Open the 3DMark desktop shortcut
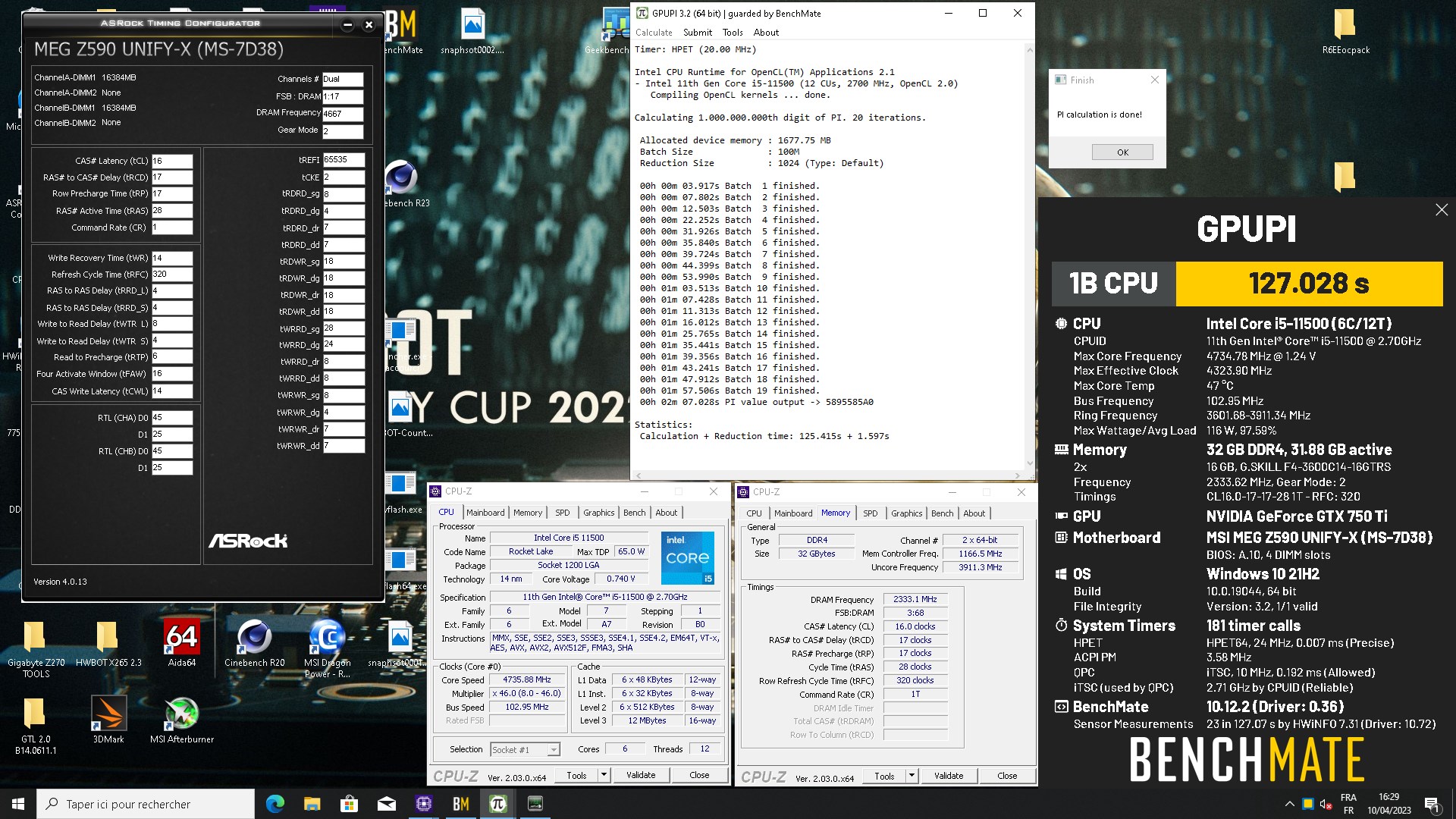Viewport: 1456px width, 819px height. (108, 720)
